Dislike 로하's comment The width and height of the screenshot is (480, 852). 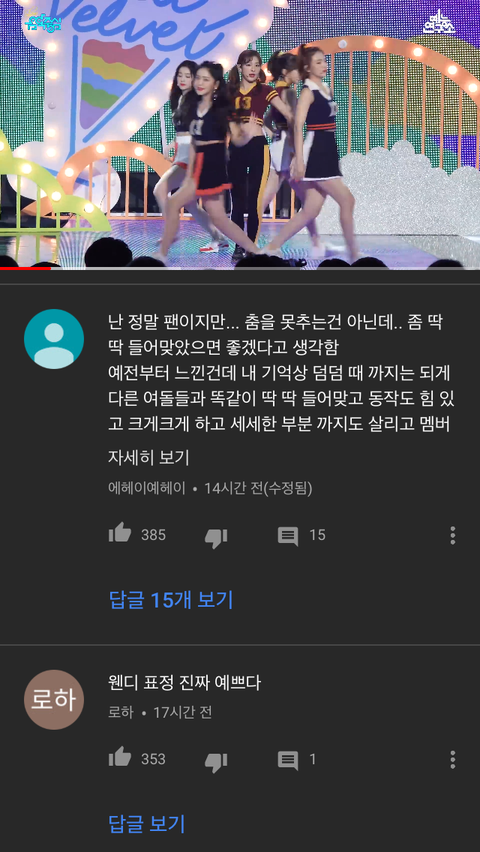(216, 762)
